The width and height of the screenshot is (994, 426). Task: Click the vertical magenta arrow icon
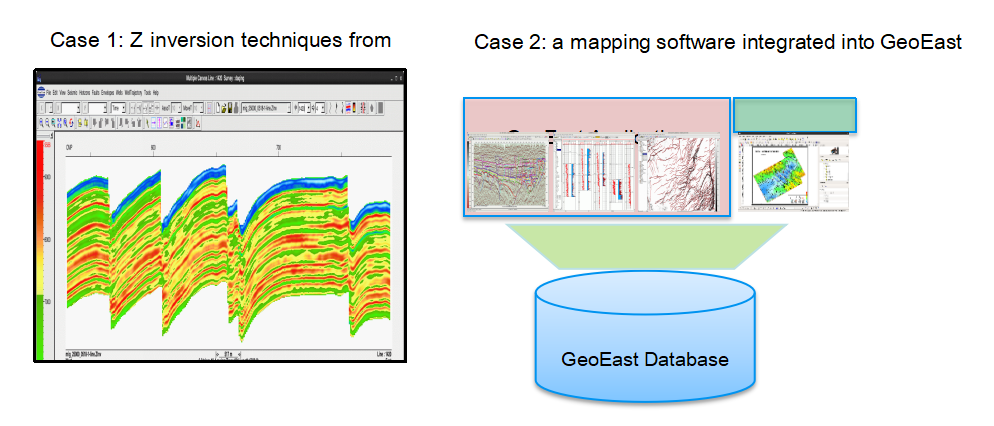coord(159,123)
